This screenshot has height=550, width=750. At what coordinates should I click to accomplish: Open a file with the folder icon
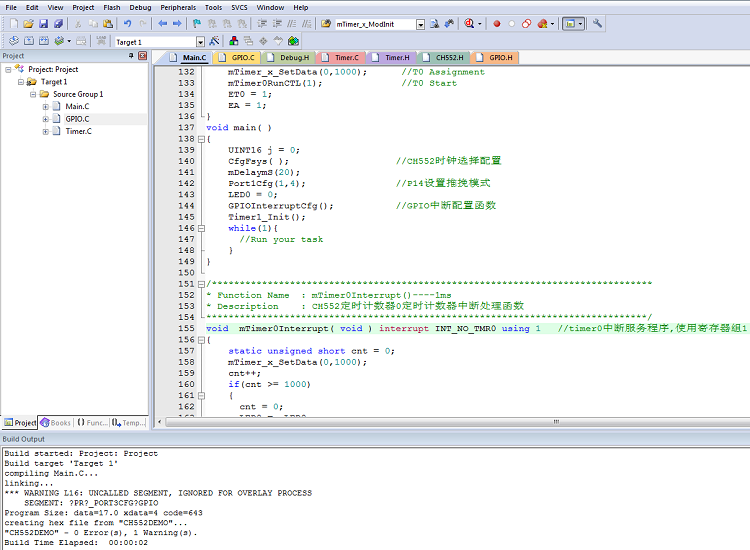28,23
